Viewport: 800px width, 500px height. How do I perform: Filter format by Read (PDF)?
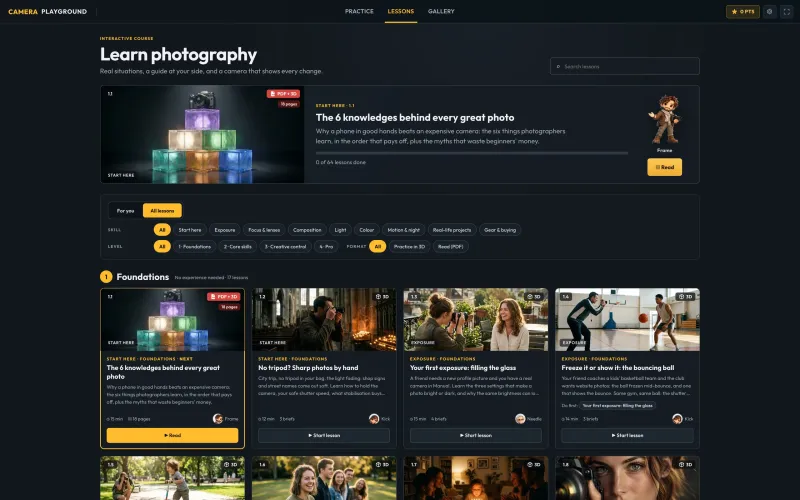451,246
